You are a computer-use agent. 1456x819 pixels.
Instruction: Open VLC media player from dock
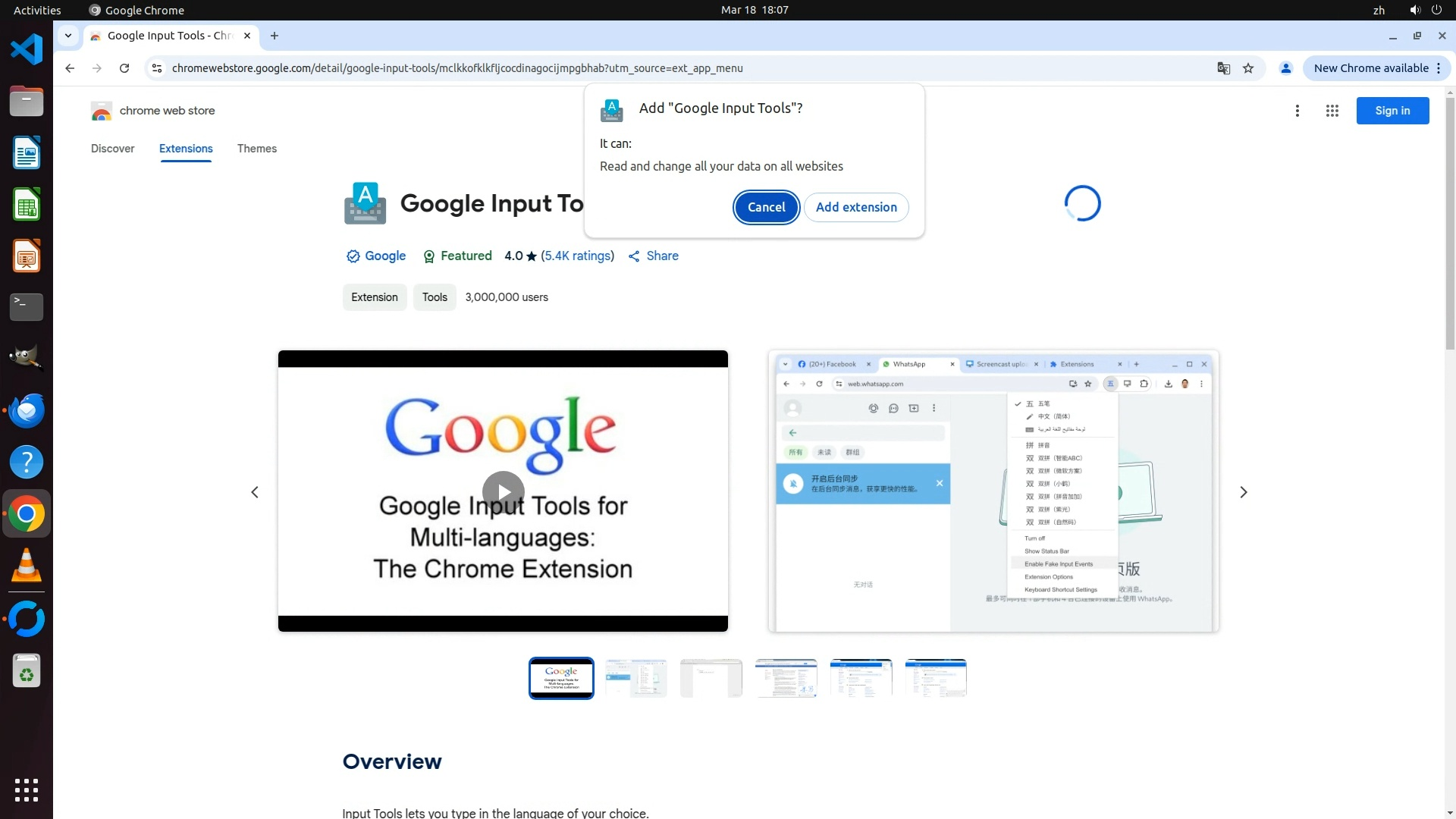click(x=27, y=566)
